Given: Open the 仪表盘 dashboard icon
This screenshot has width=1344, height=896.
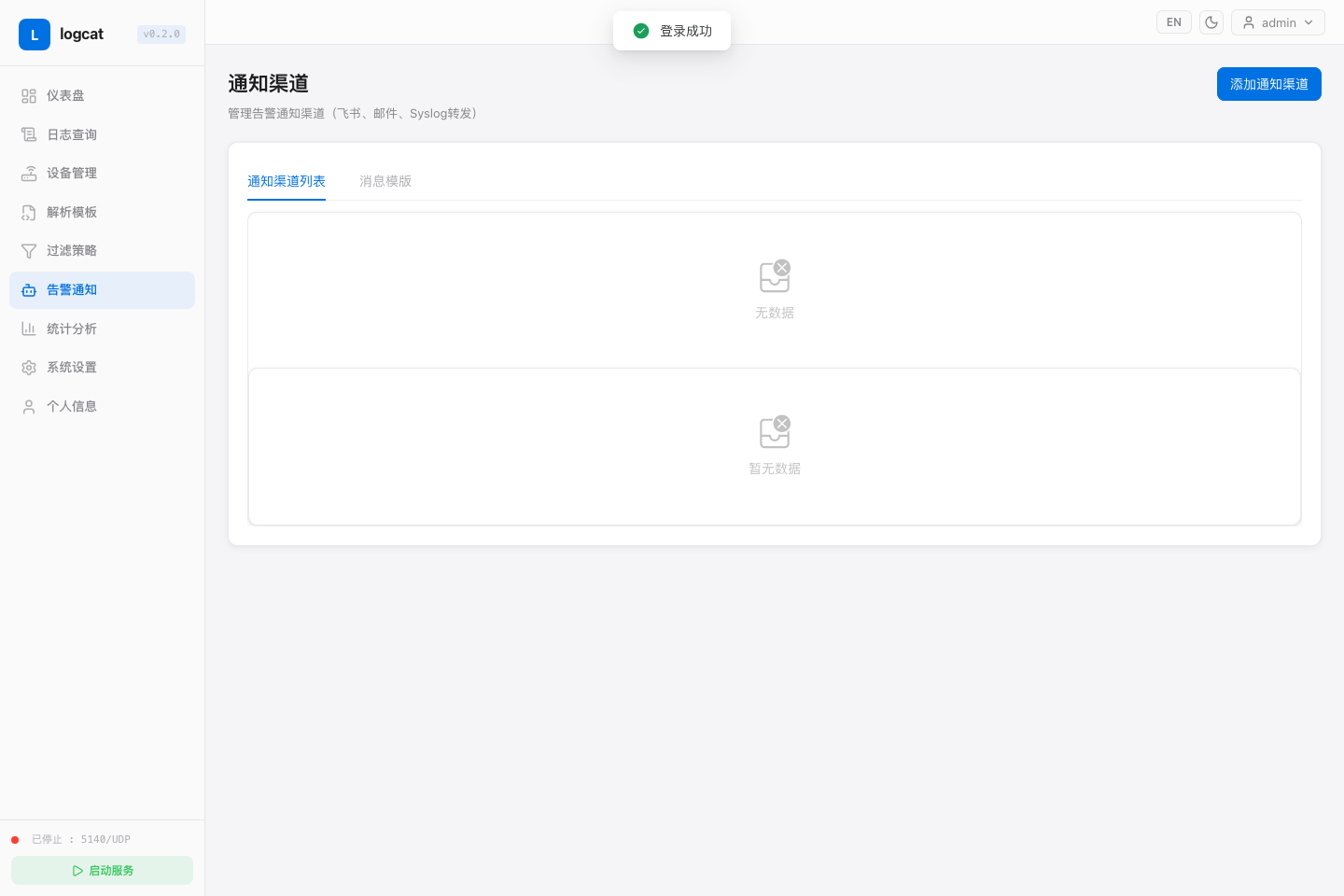Looking at the screenshot, I should click(x=29, y=96).
